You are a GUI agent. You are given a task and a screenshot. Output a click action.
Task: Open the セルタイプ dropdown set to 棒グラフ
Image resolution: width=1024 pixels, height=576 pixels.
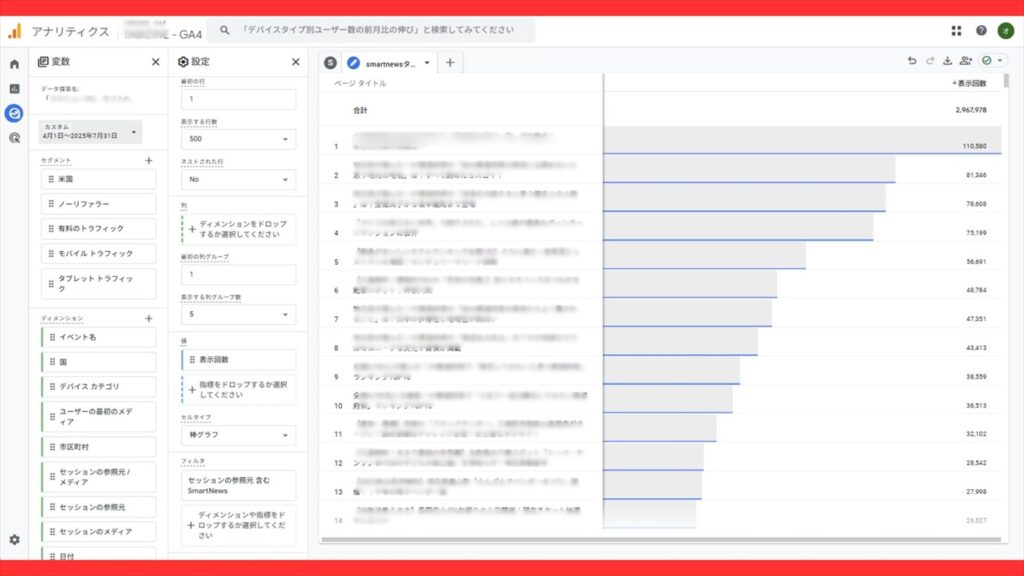(238, 435)
